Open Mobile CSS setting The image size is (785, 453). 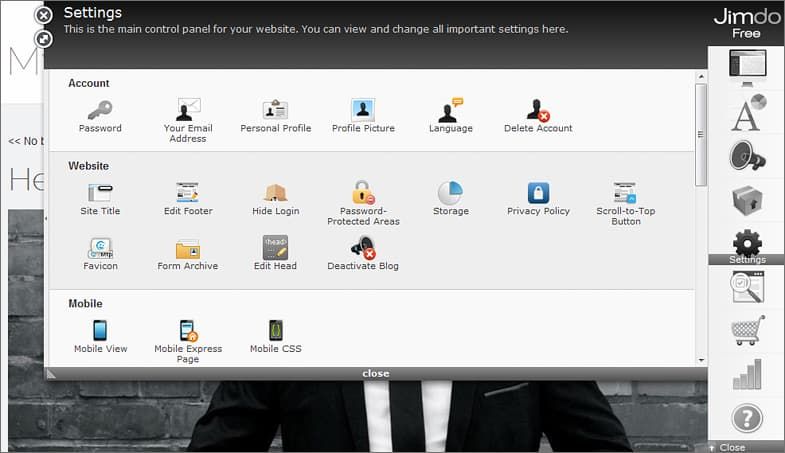(275, 337)
